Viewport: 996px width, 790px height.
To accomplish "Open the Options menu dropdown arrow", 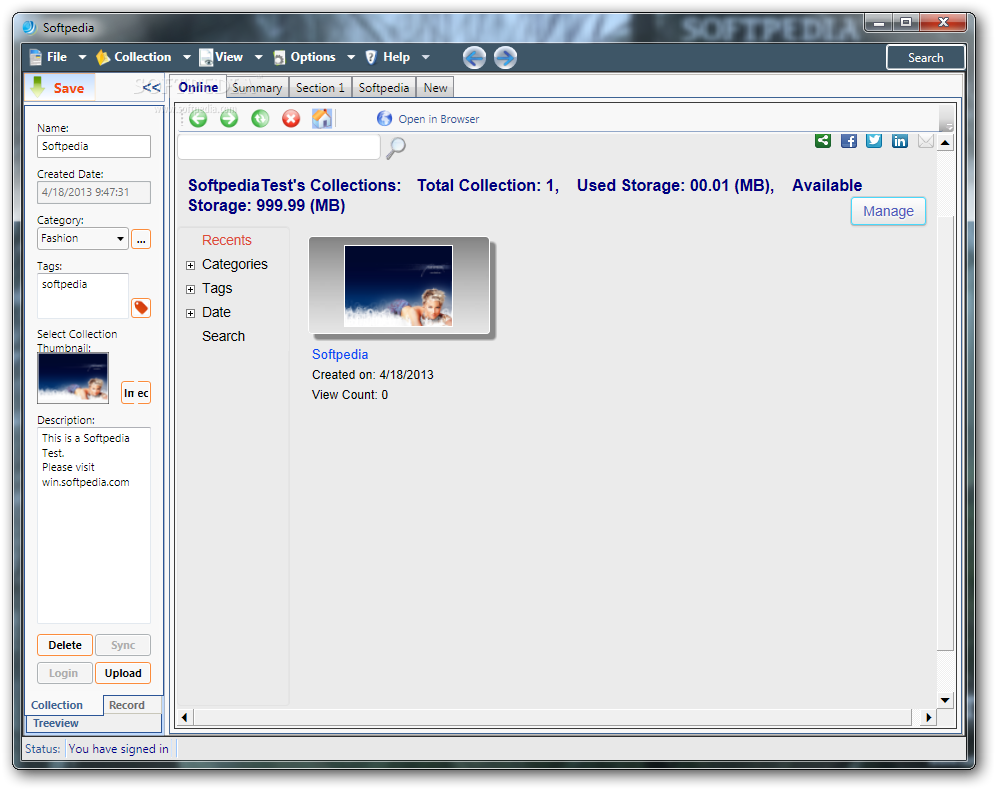I will (351, 57).
